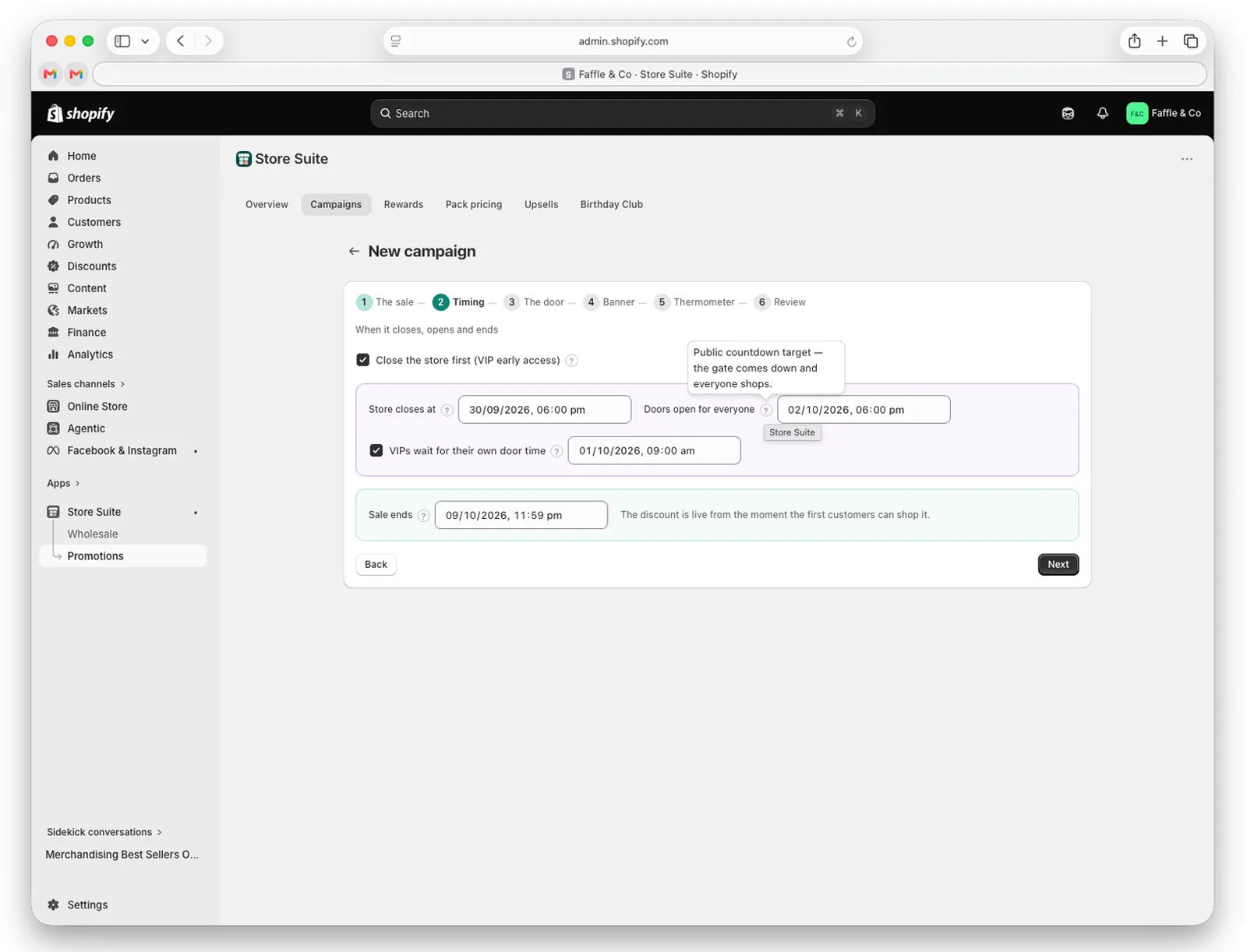Uncheck Close the store first checkbox
Image resolution: width=1247 pixels, height=952 pixels.
[x=362, y=360]
